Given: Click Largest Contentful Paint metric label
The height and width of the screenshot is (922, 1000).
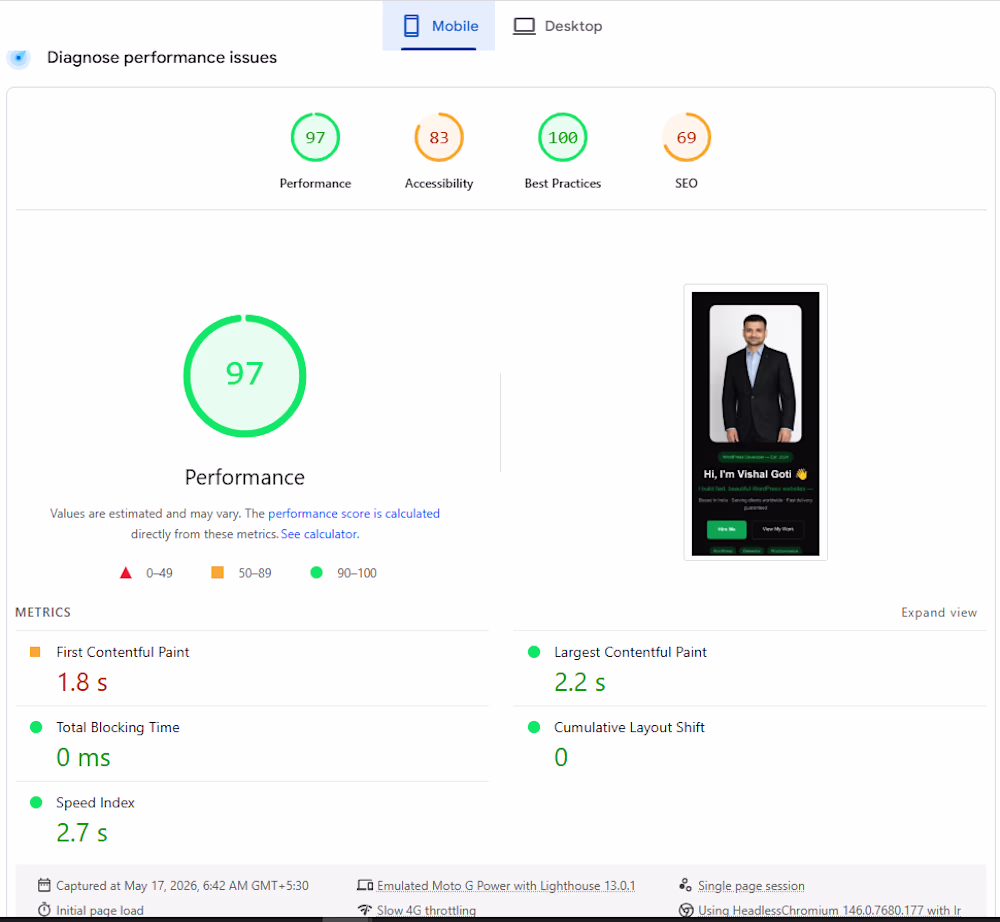Looking at the screenshot, I should tap(630, 652).
